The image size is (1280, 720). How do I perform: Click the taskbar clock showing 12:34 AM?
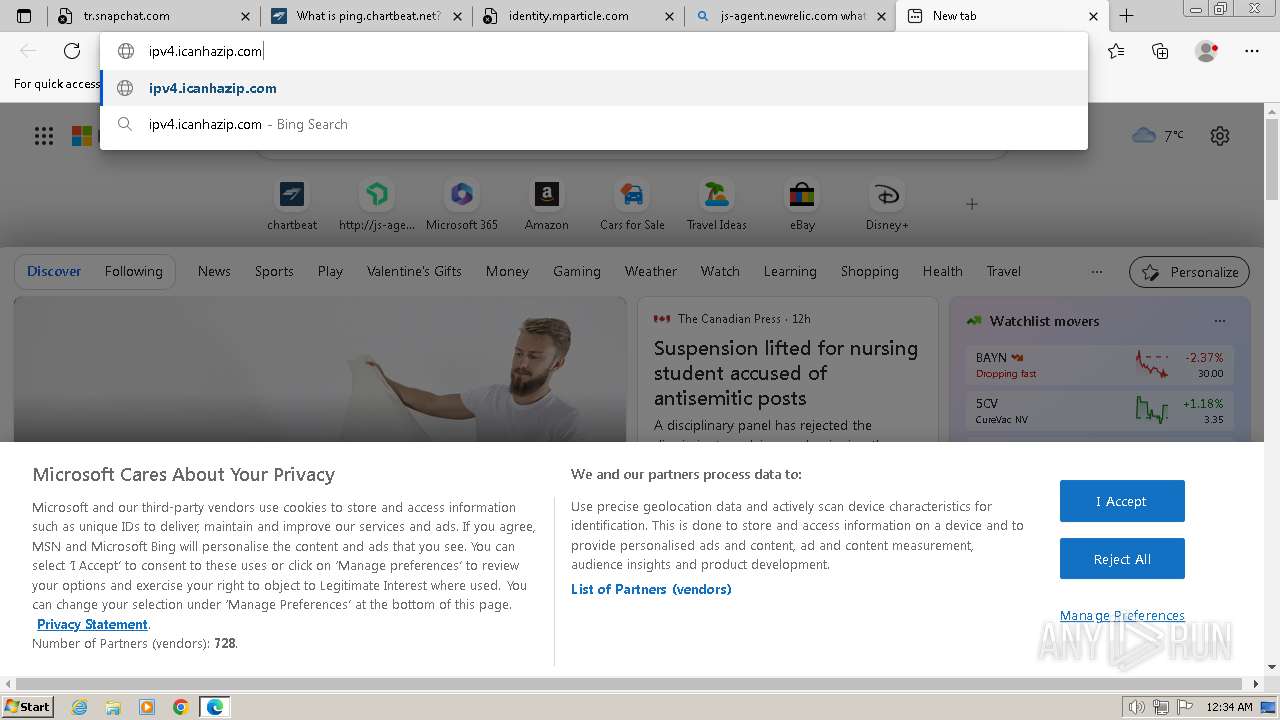click(1229, 707)
